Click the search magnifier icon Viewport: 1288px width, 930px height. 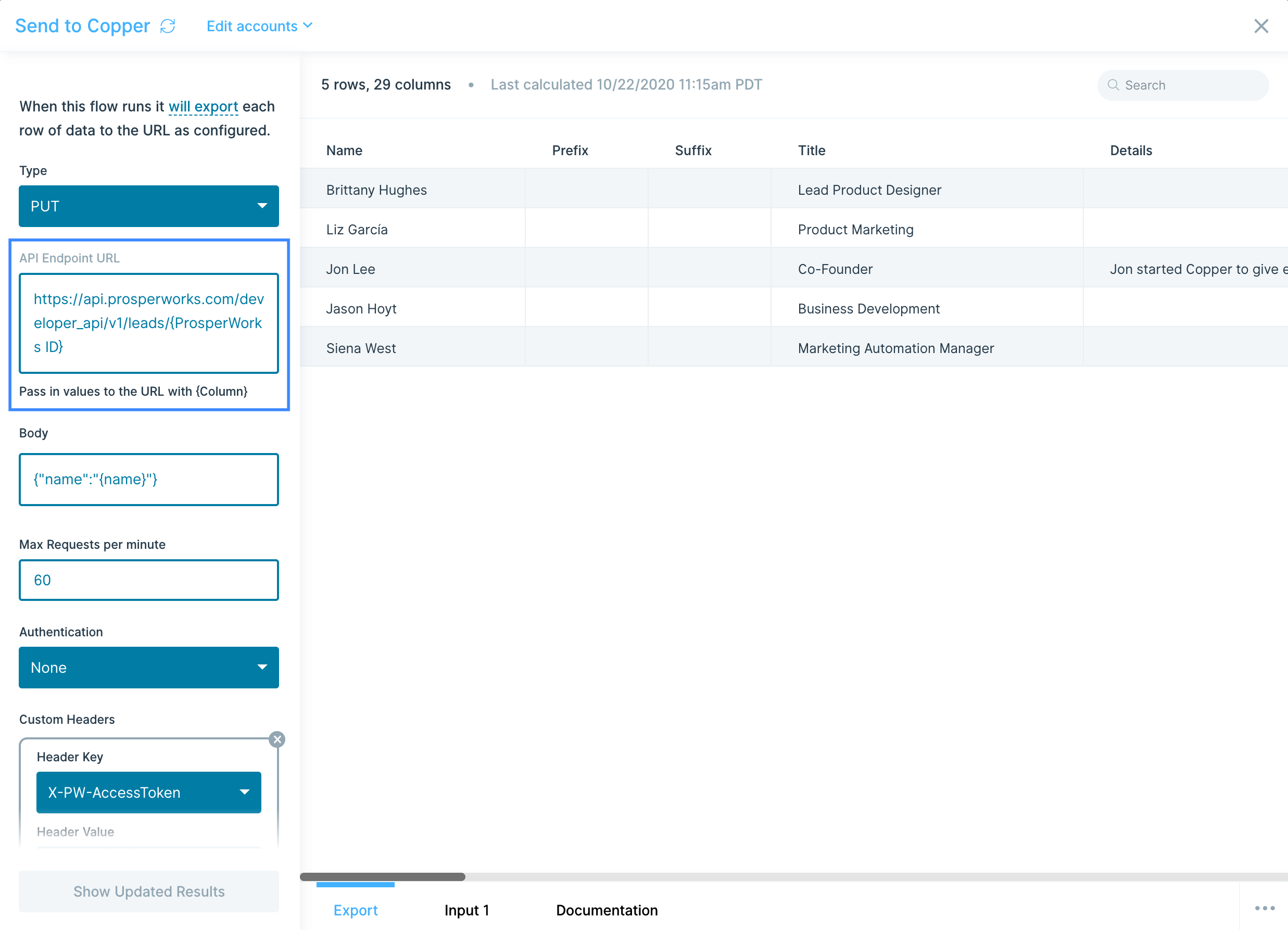pyautogui.click(x=1113, y=85)
